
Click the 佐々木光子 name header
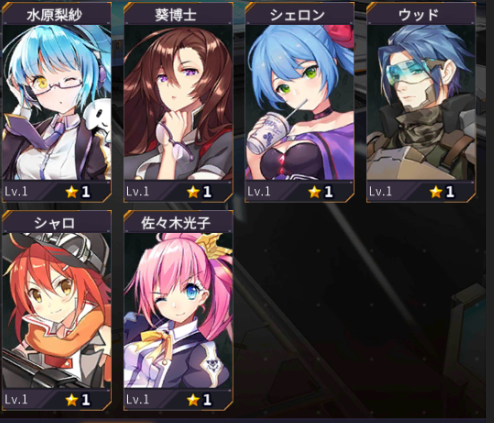pos(178,223)
